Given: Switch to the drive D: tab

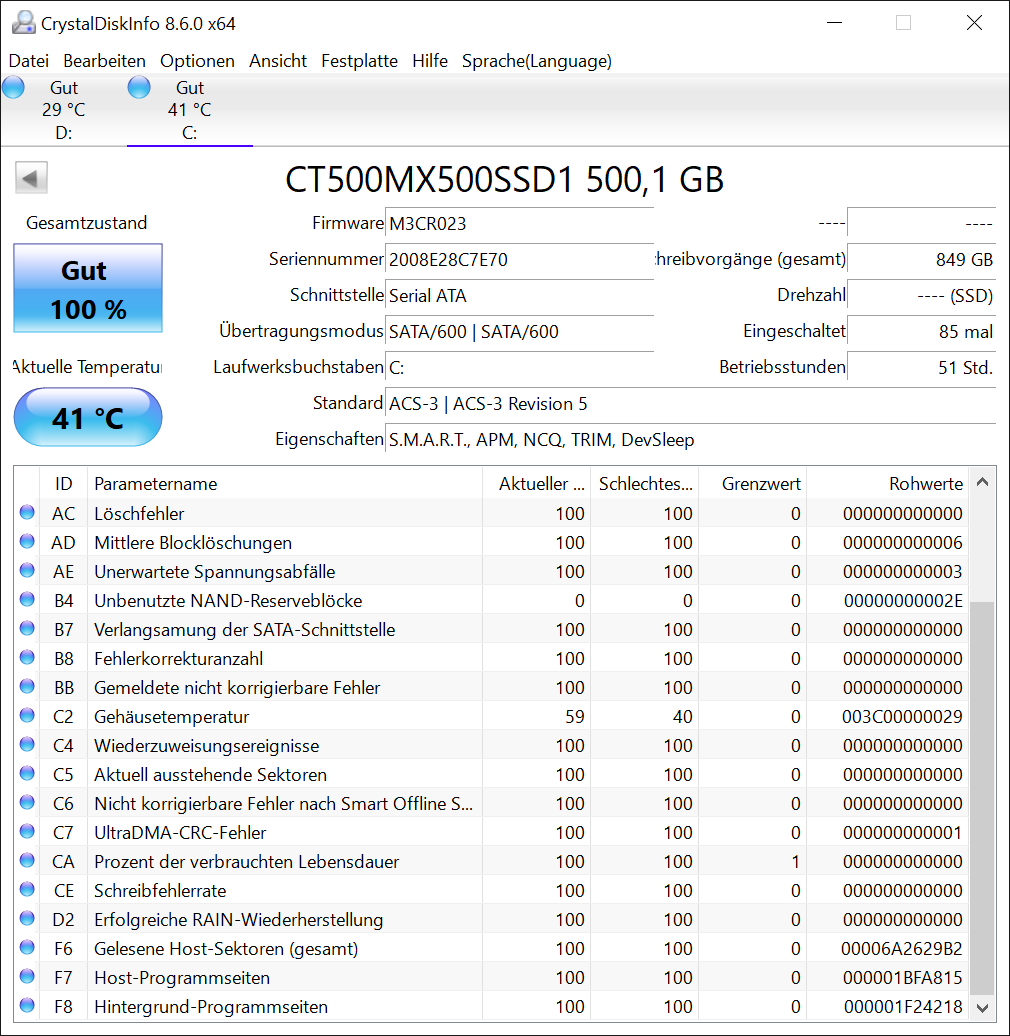Looking at the screenshot, I should click(x=63, y=110).
